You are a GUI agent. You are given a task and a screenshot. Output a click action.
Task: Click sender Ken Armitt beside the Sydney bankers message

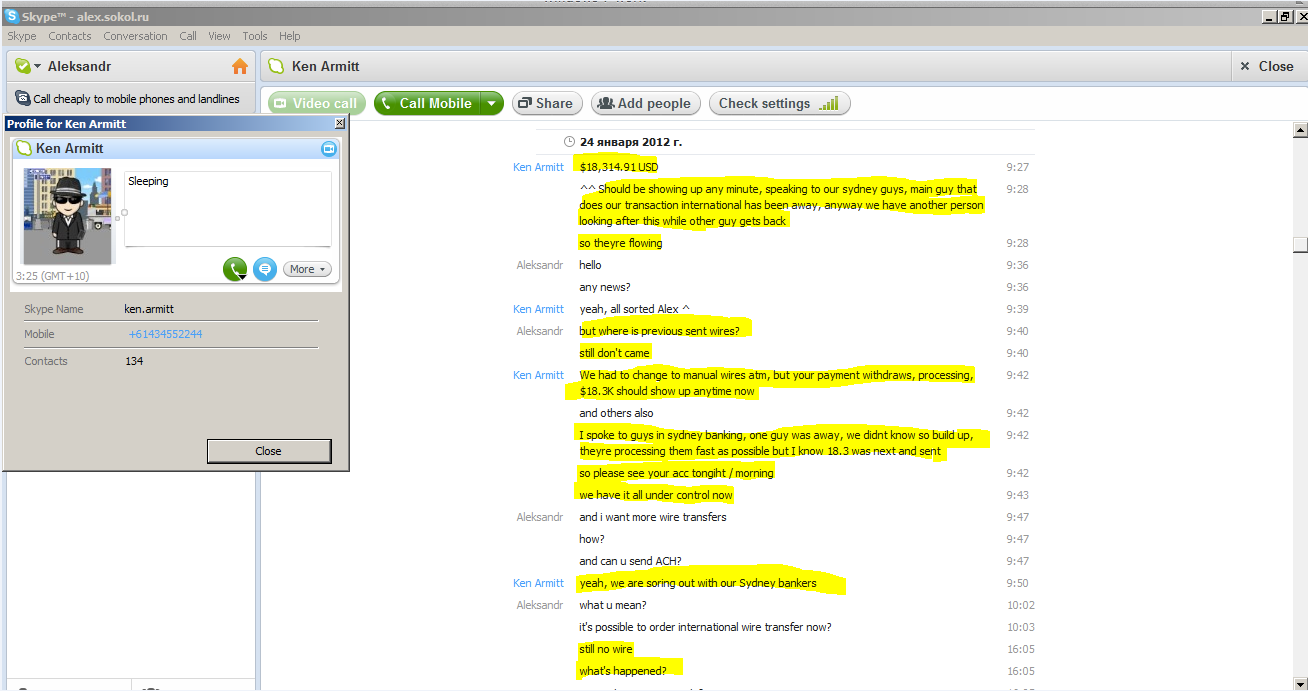539,583
